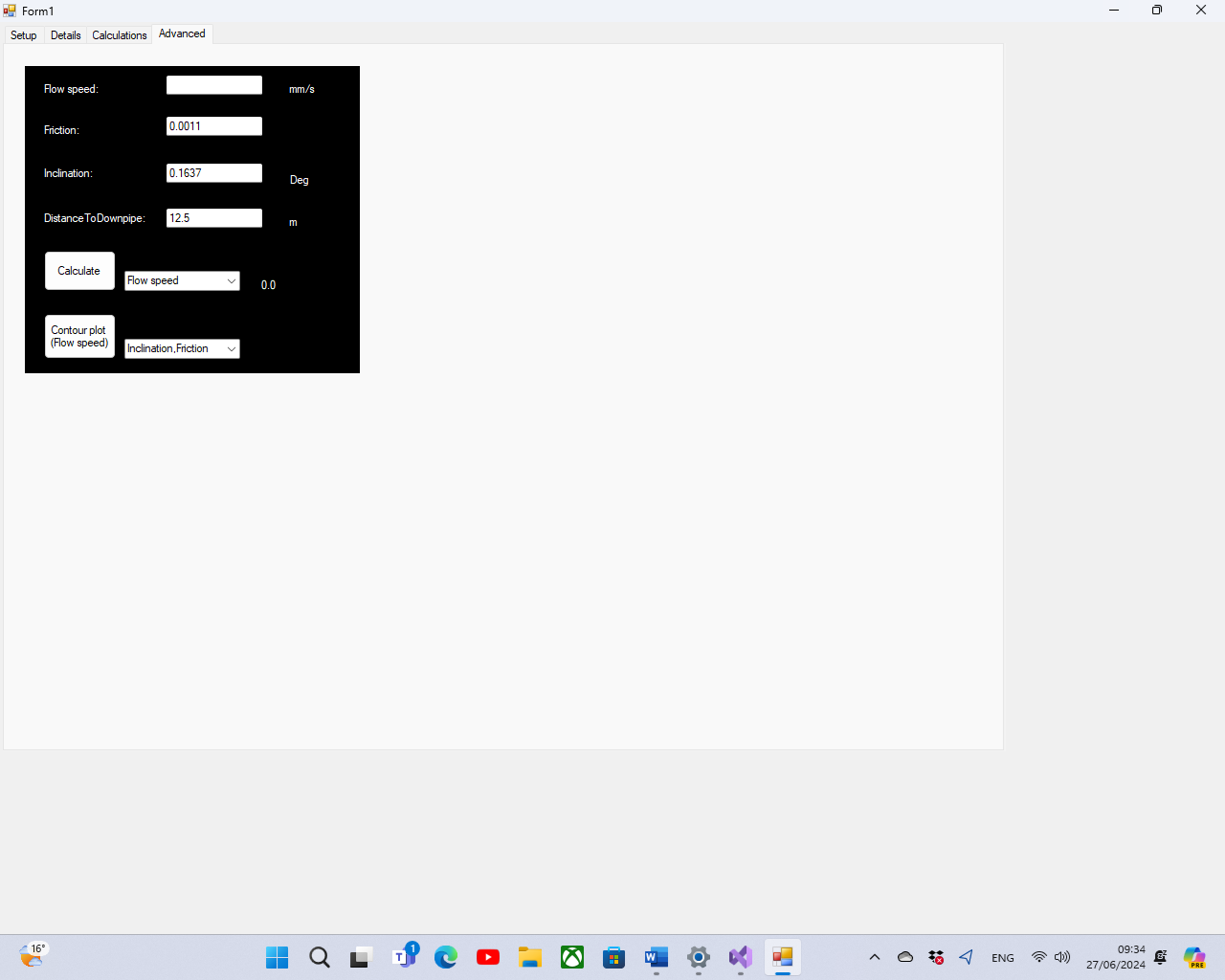This screenshot has width=1225, height=980.
Task: Open the Setup tab
Action: point(24,35)
